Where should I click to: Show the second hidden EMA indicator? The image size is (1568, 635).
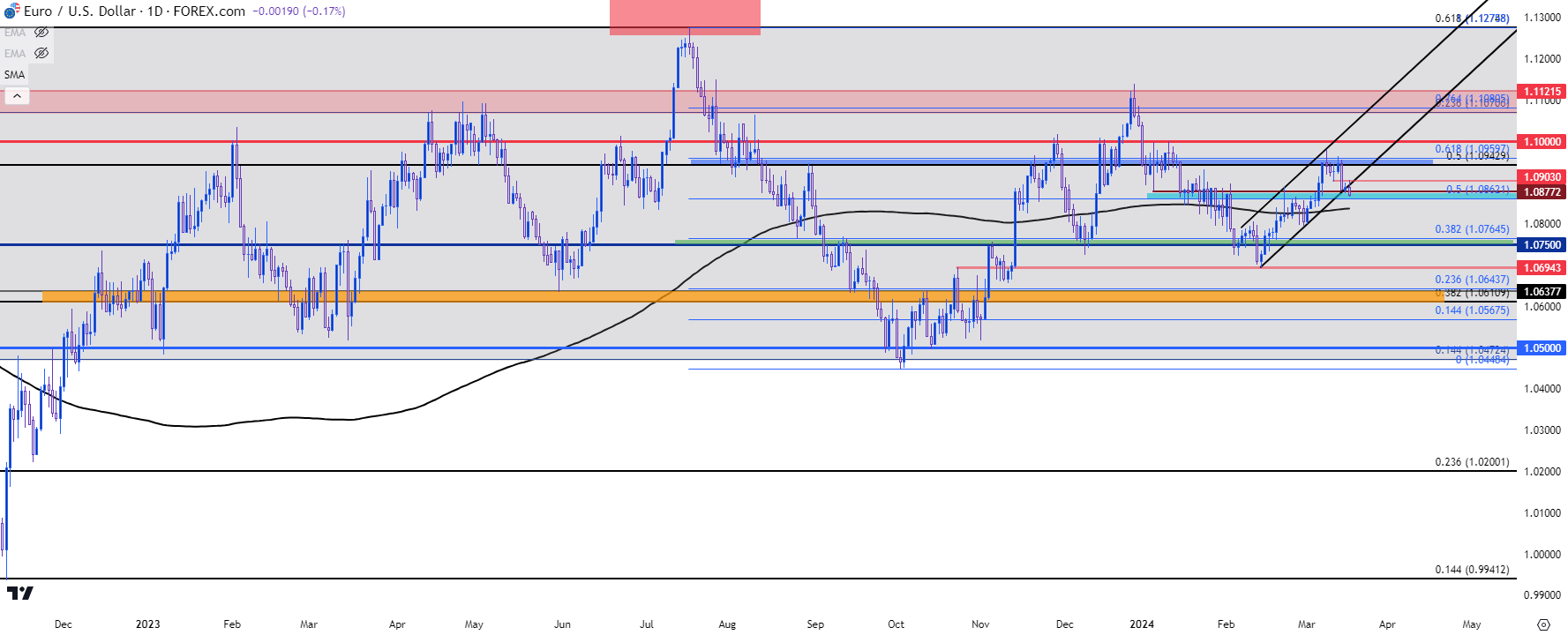tap(41, 54)
